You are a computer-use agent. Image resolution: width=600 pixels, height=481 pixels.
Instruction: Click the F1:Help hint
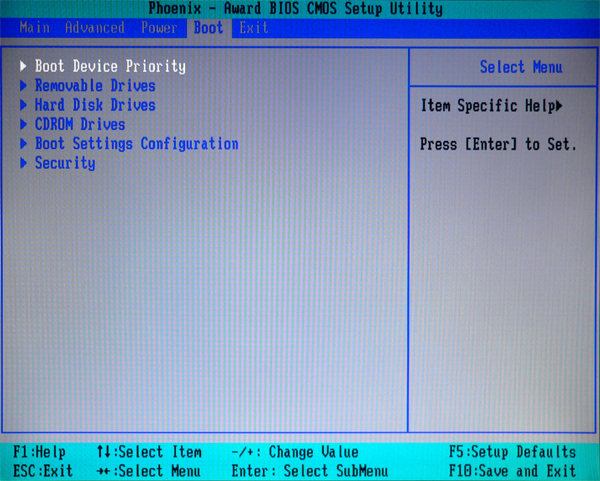(x=39, y=452)
